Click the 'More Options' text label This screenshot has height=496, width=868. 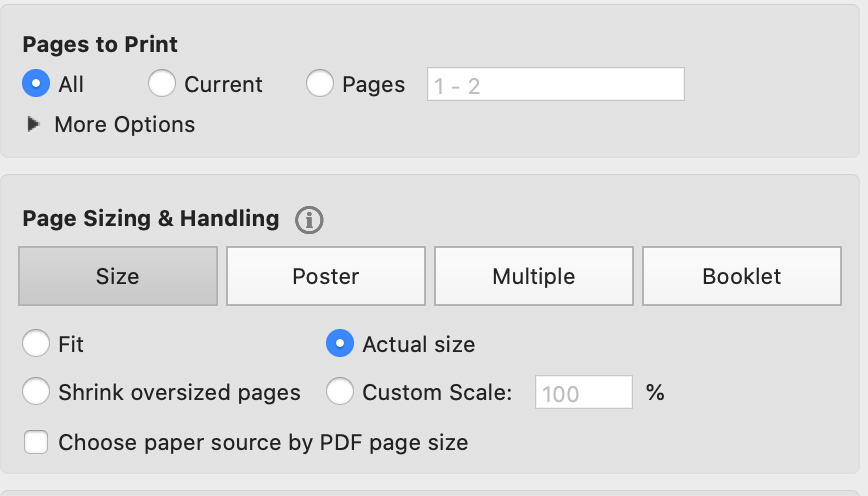point(125,125)
